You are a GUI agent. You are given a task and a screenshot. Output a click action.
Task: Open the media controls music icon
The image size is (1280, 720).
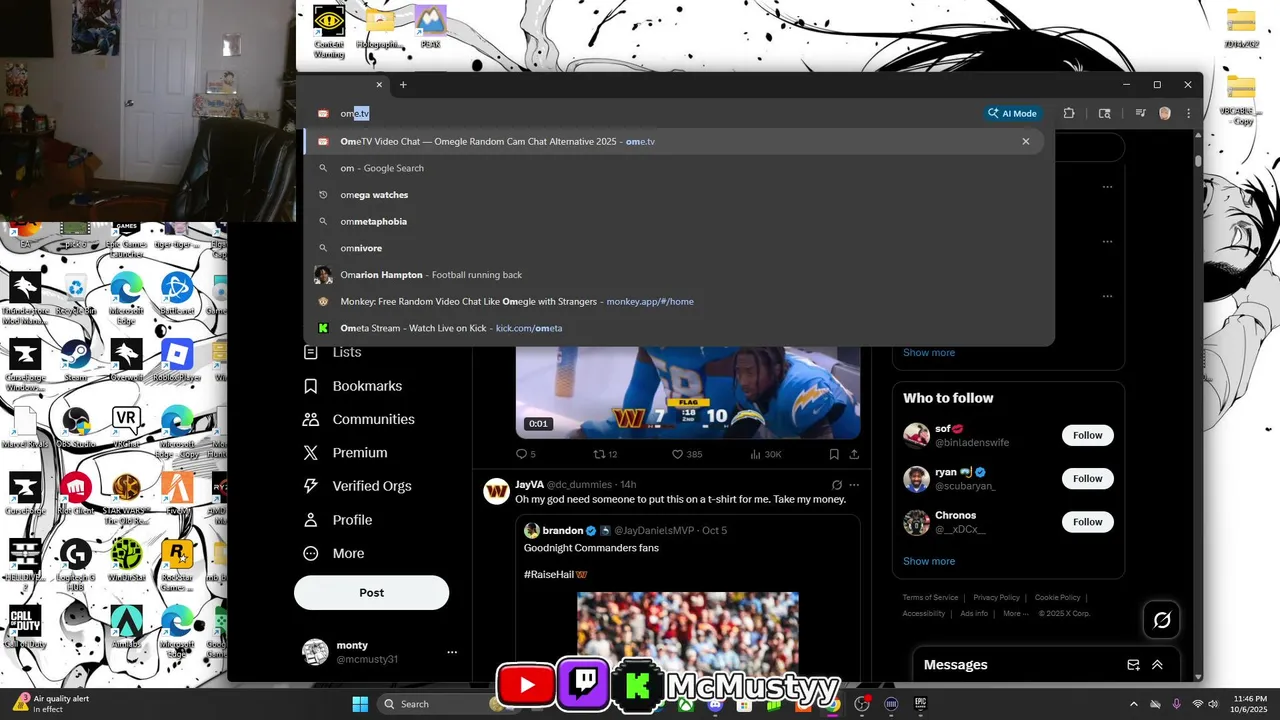(1140, 113)
